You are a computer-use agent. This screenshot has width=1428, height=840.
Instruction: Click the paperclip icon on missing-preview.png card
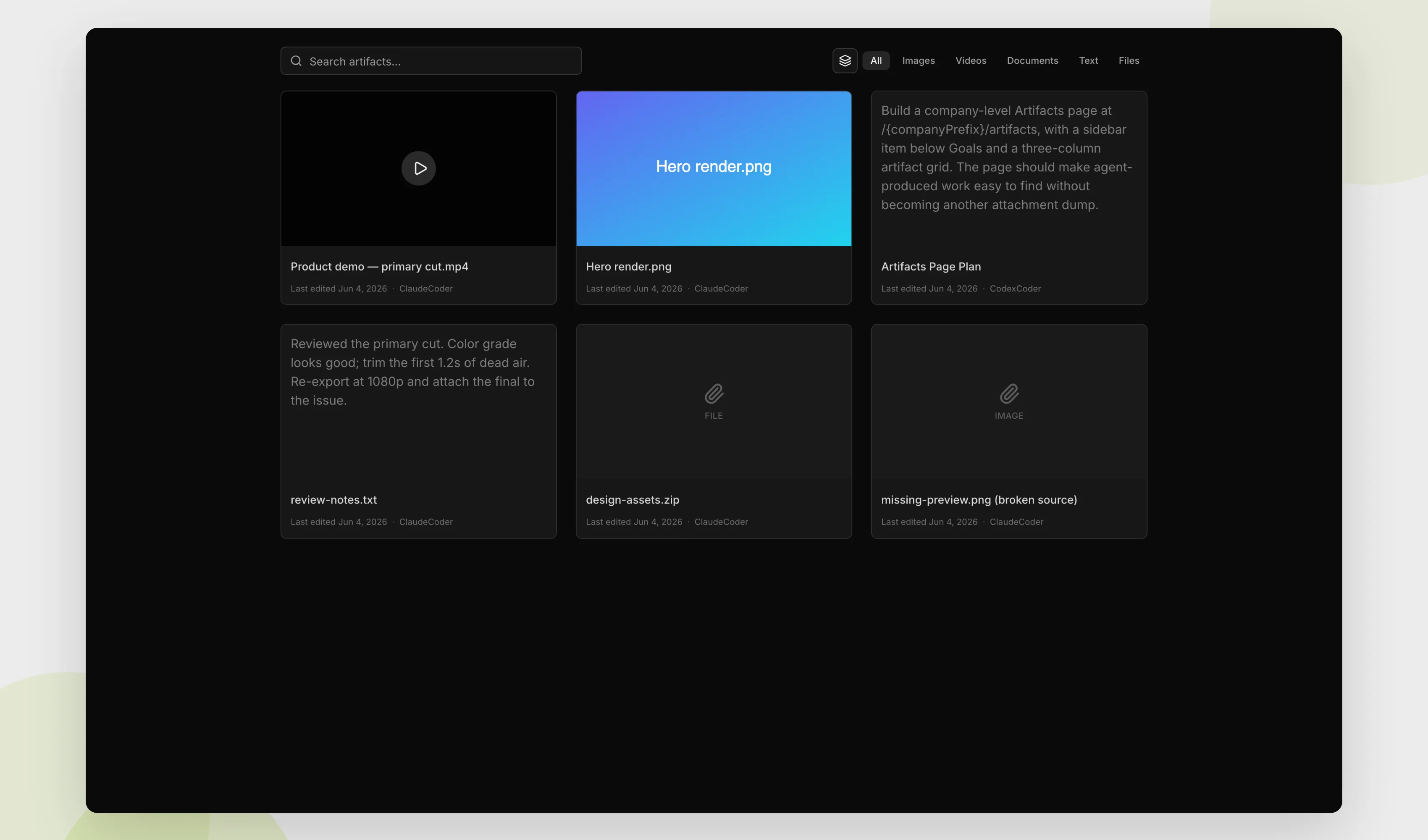coord(1009,394)
